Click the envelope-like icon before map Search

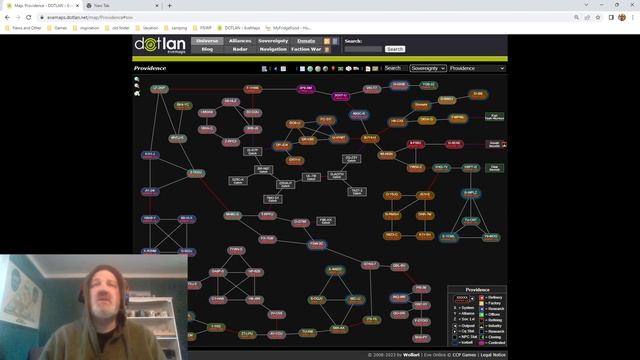(375, 69)
